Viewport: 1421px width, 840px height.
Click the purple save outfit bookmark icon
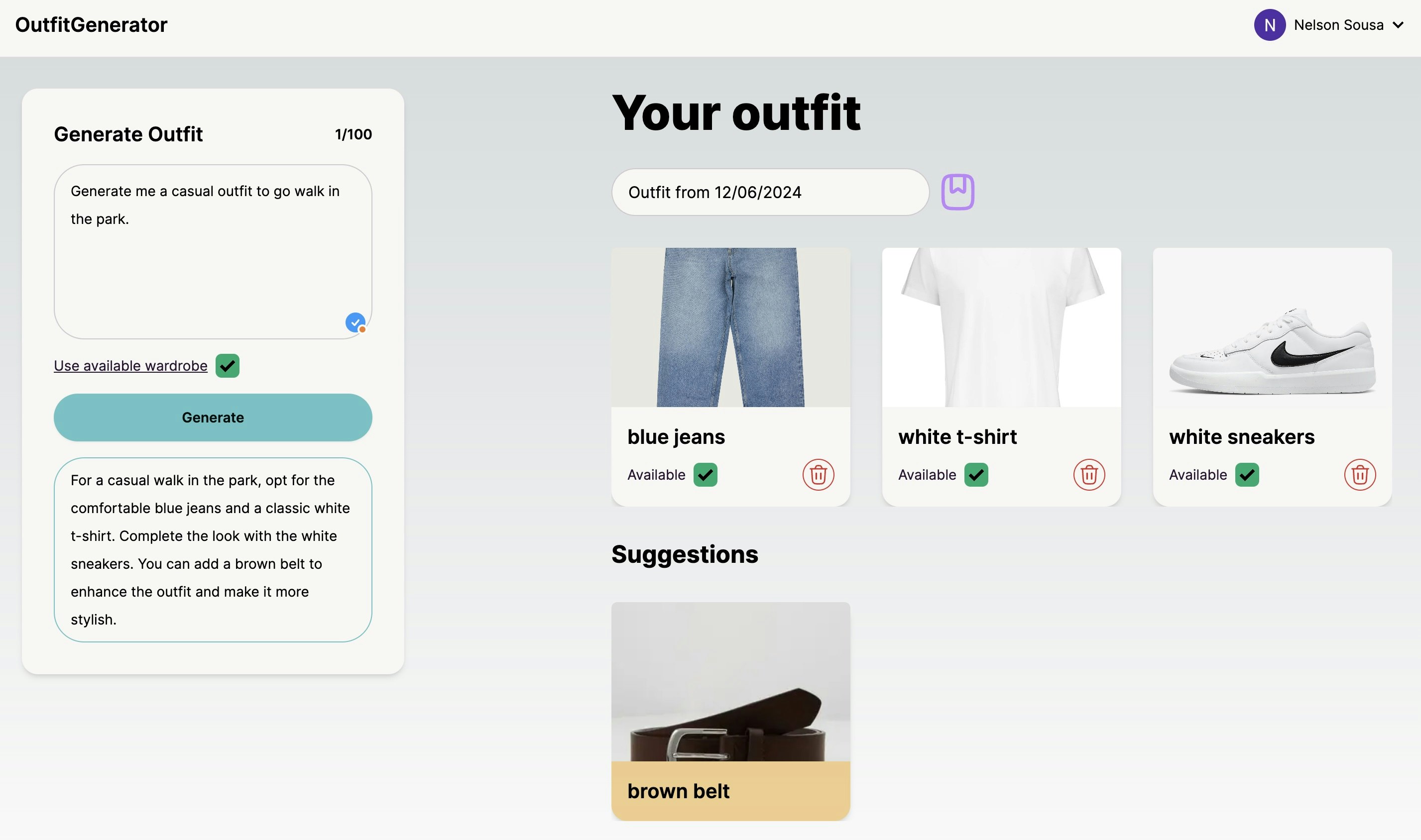point(958,192)
